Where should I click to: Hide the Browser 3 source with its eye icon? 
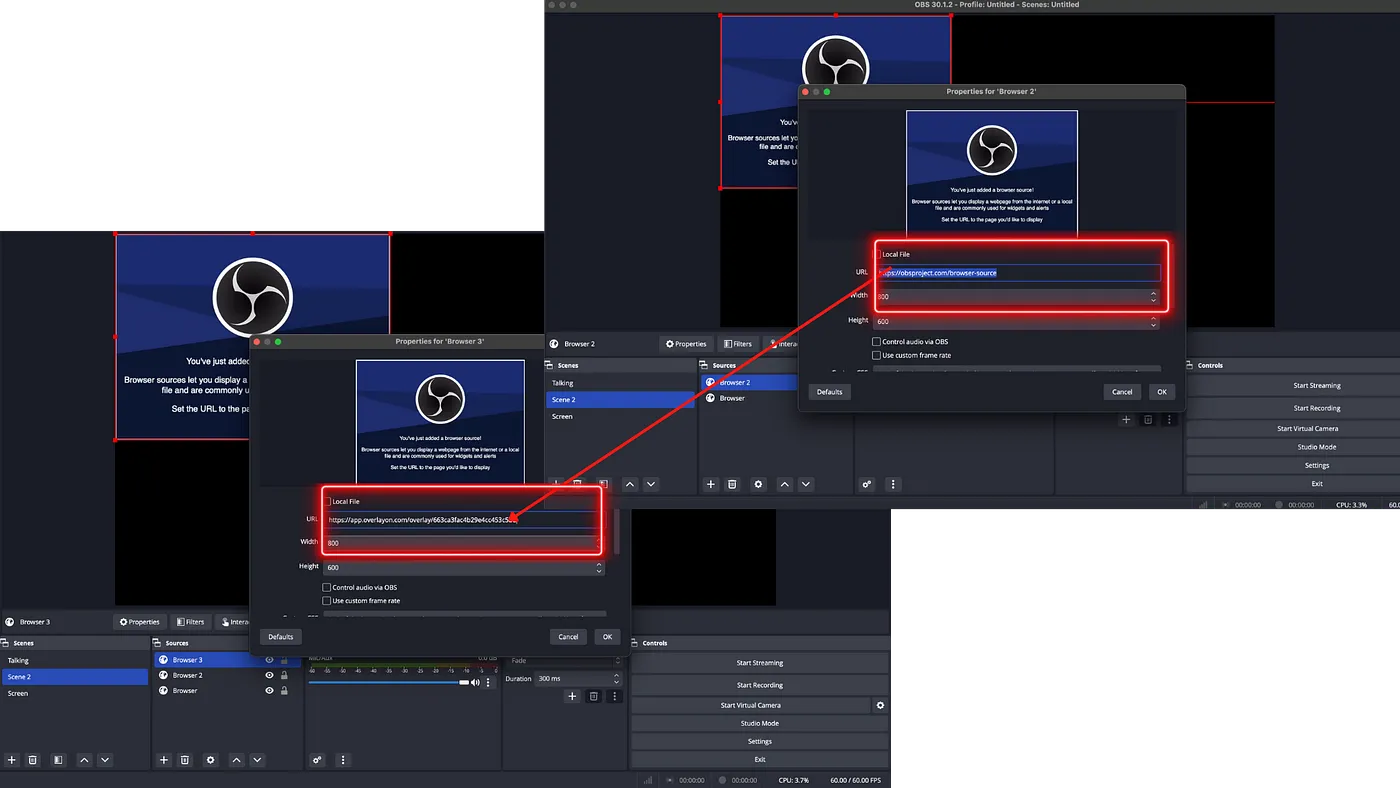(269, 660)
